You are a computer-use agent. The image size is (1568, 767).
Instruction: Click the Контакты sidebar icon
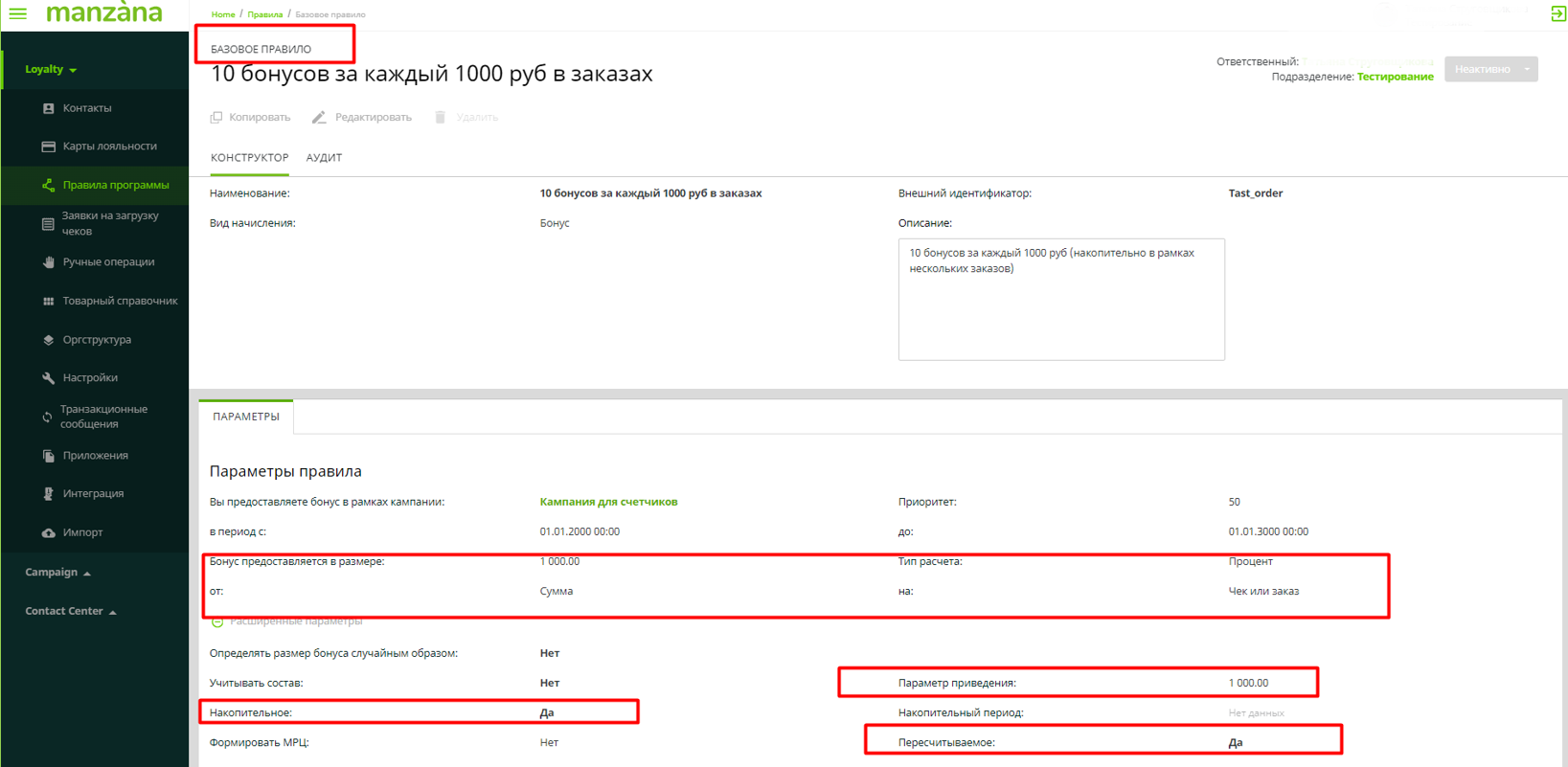click(x=48, y=108)
